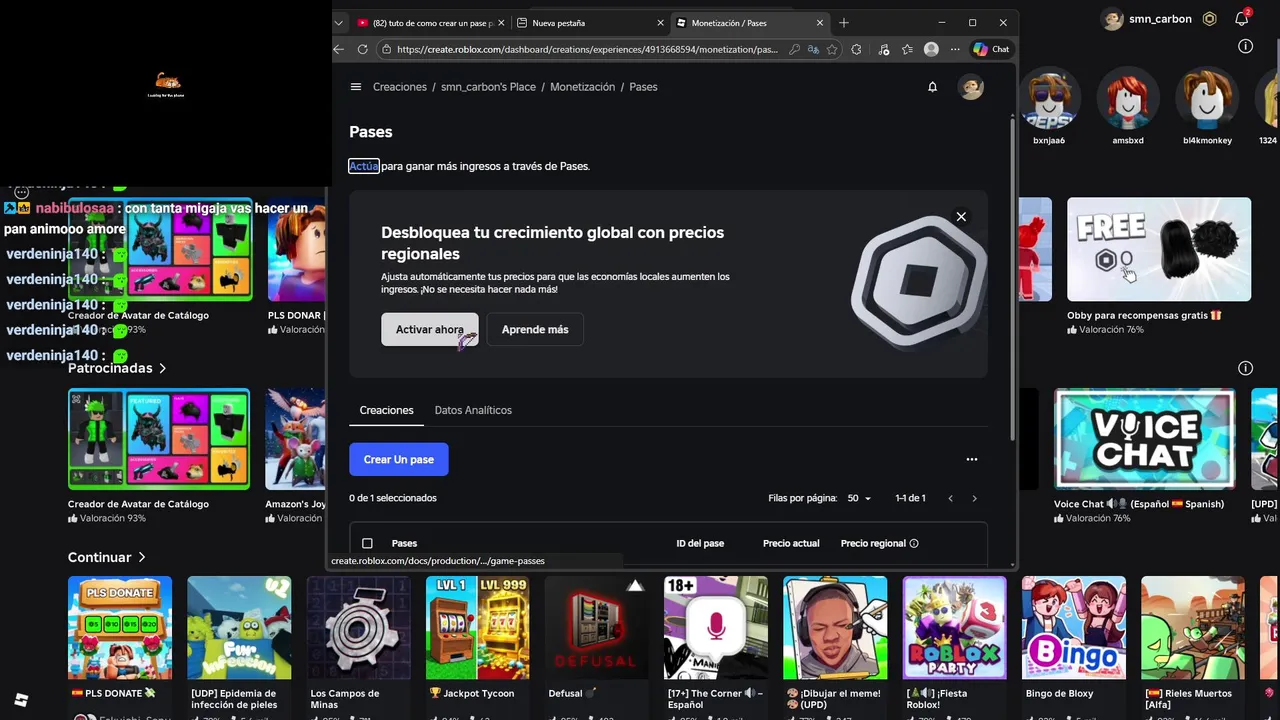Viewport: 1280px width, 720px height.
Task: Expand Patrocinadas section arrow
Action: coord(162,368)
